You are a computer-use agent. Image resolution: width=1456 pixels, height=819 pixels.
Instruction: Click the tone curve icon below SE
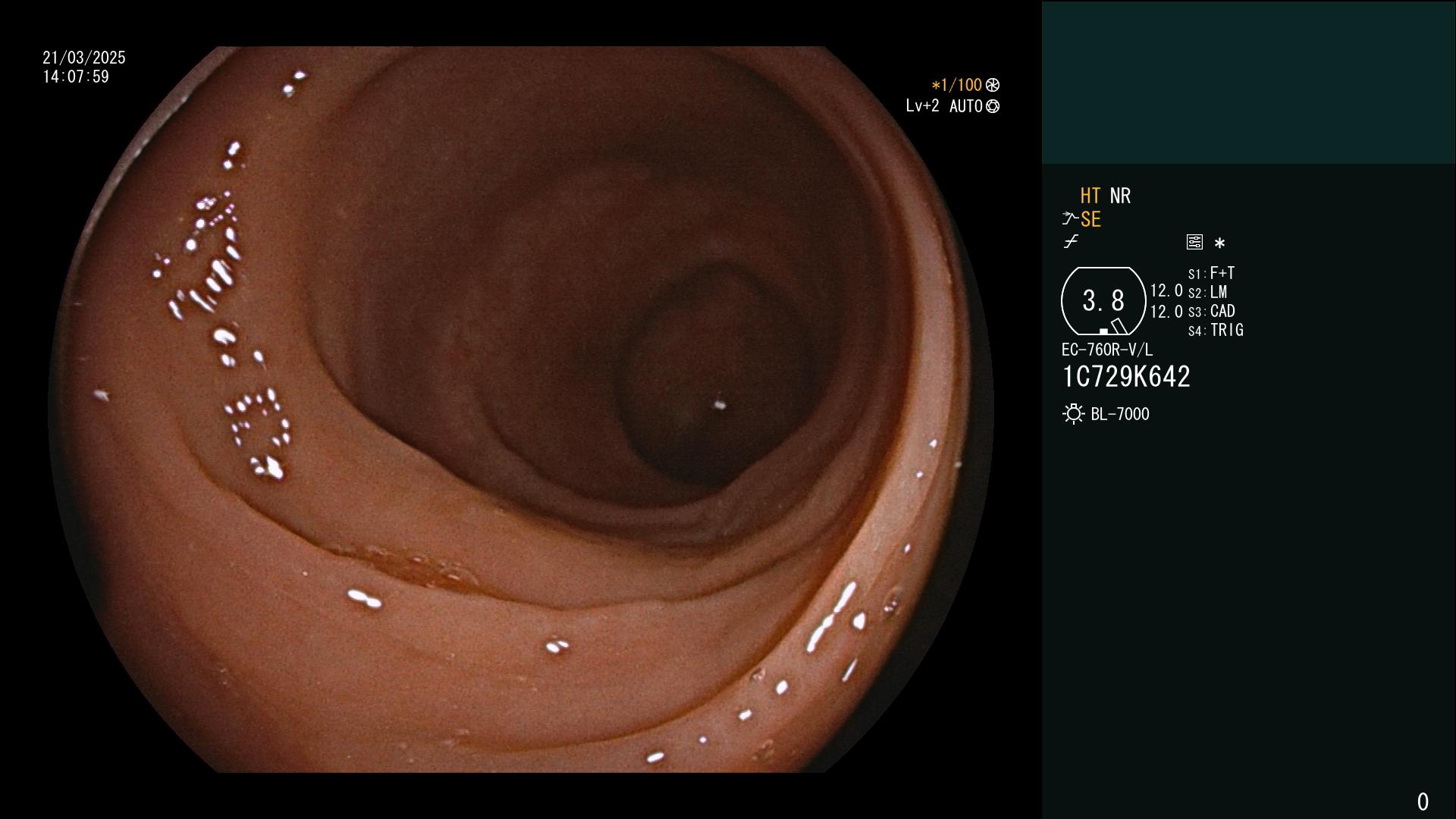point(1071,241)
